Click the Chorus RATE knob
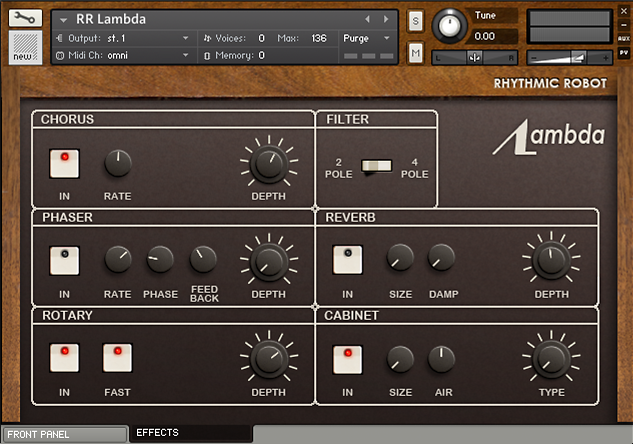633x444 pixels. (x=118, y=163)
